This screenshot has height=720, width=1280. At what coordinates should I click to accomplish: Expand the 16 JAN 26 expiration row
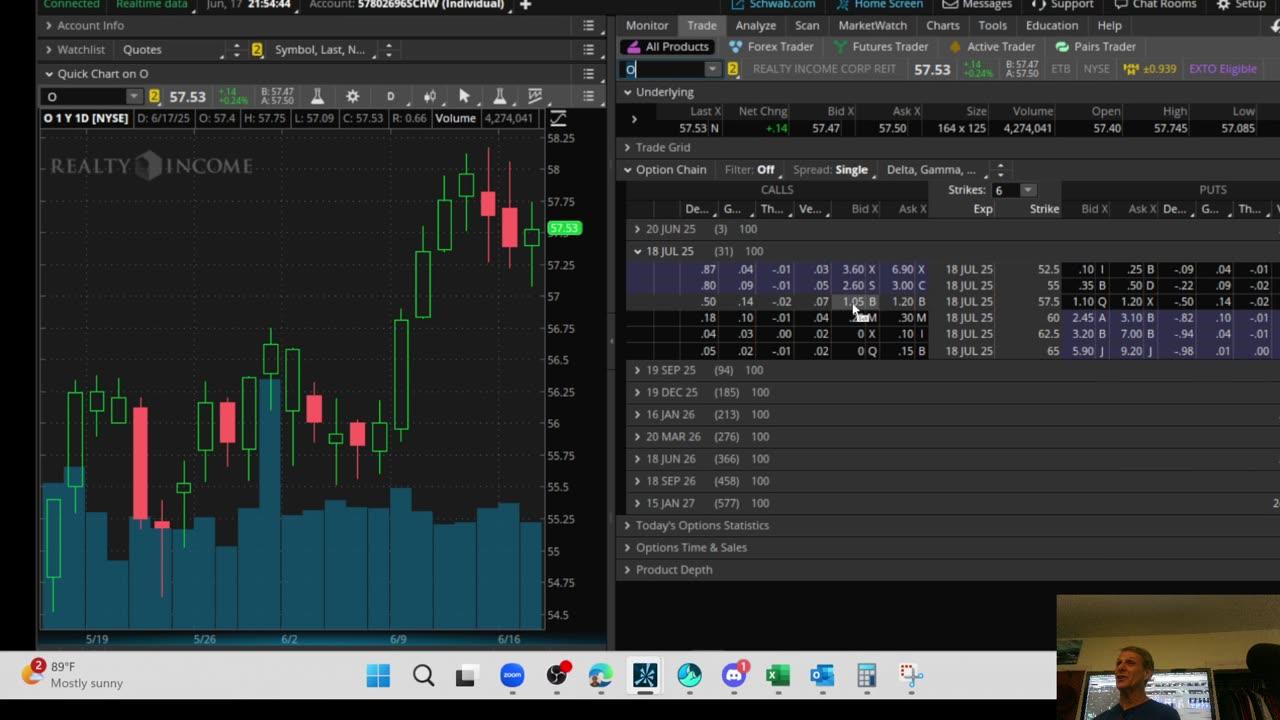click(637, 414)
